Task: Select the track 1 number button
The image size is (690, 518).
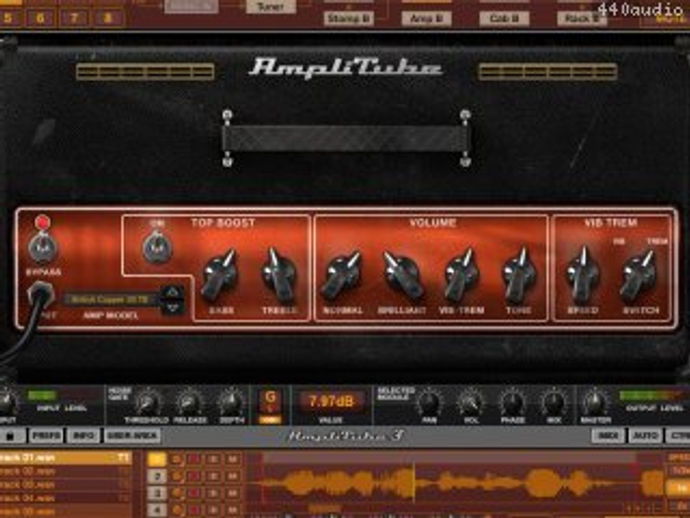Action: (157, 459)
